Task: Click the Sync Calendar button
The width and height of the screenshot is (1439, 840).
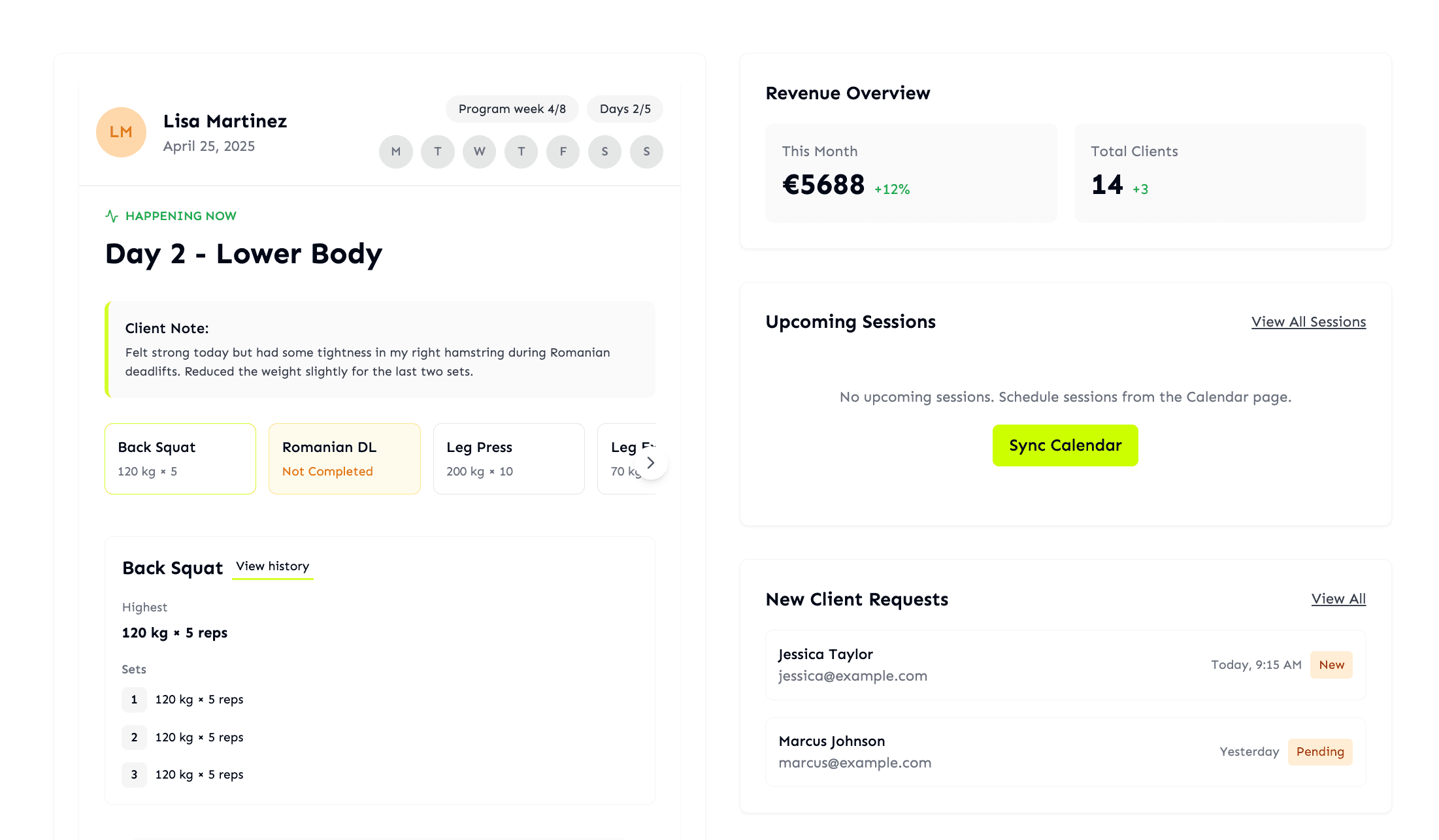Action: tap(1065, 445)
